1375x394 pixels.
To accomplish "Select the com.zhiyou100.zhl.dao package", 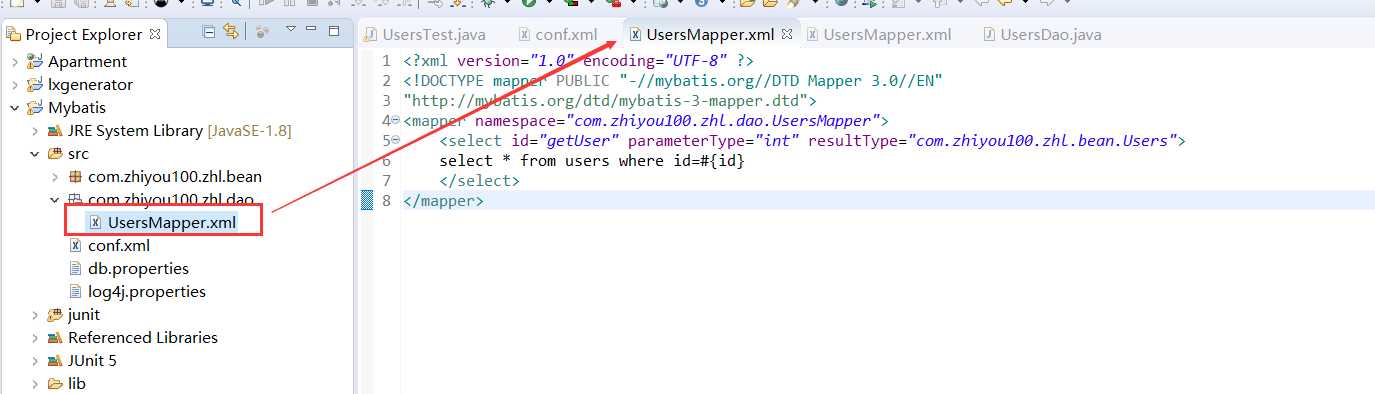I will pos(172,200).
